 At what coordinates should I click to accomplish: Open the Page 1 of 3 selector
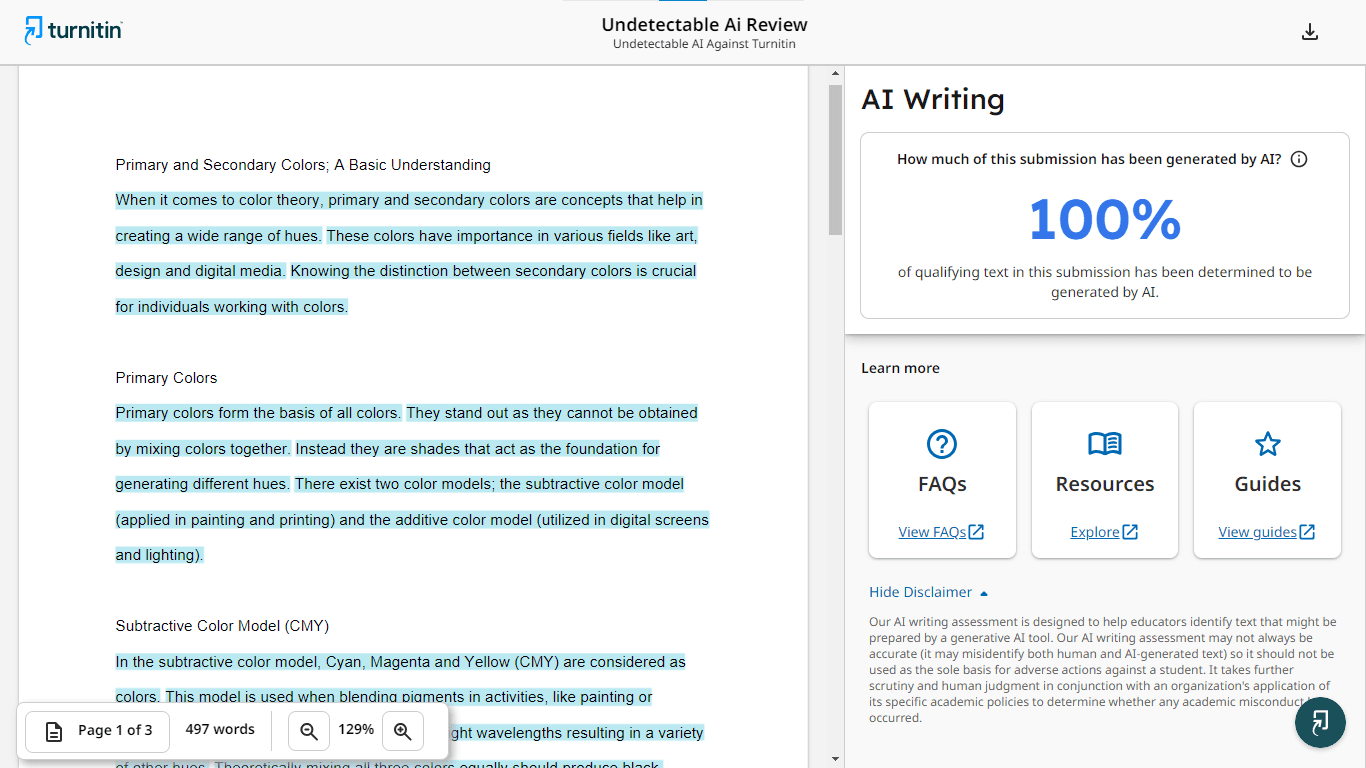98,731
